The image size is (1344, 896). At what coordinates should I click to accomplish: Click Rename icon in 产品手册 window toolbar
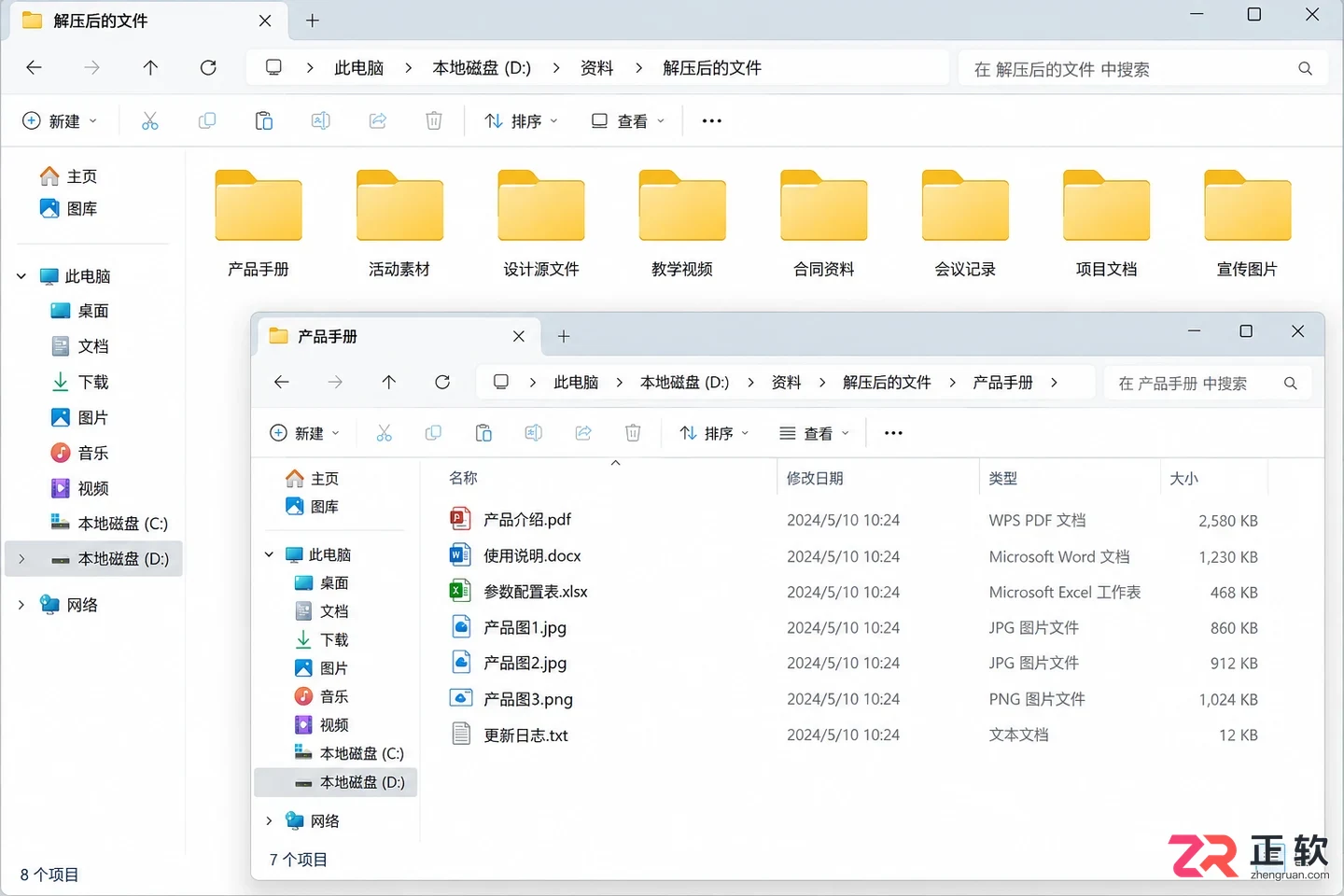533,433
